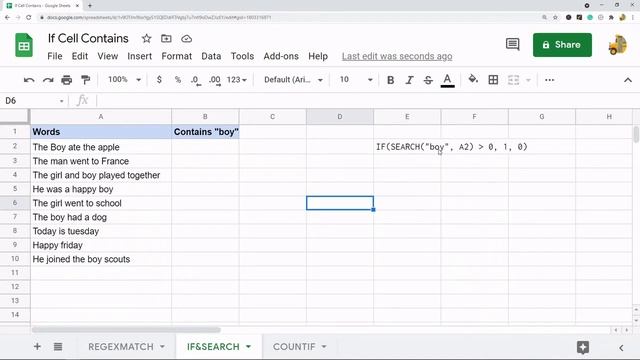Switch to the REGEXMATCH sheet tab

tap(121, 347)
